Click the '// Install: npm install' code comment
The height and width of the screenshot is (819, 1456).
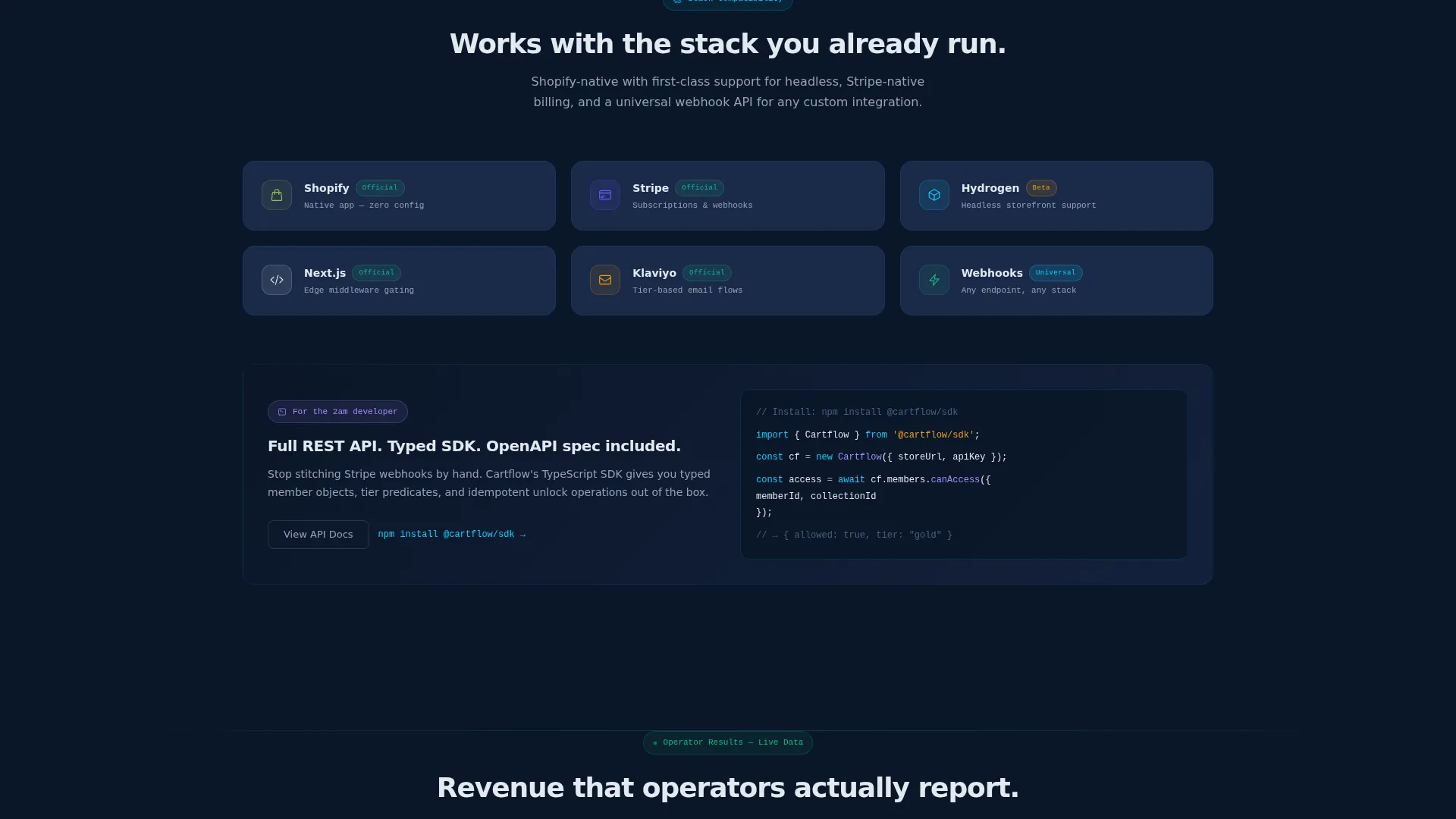(857, 413)
